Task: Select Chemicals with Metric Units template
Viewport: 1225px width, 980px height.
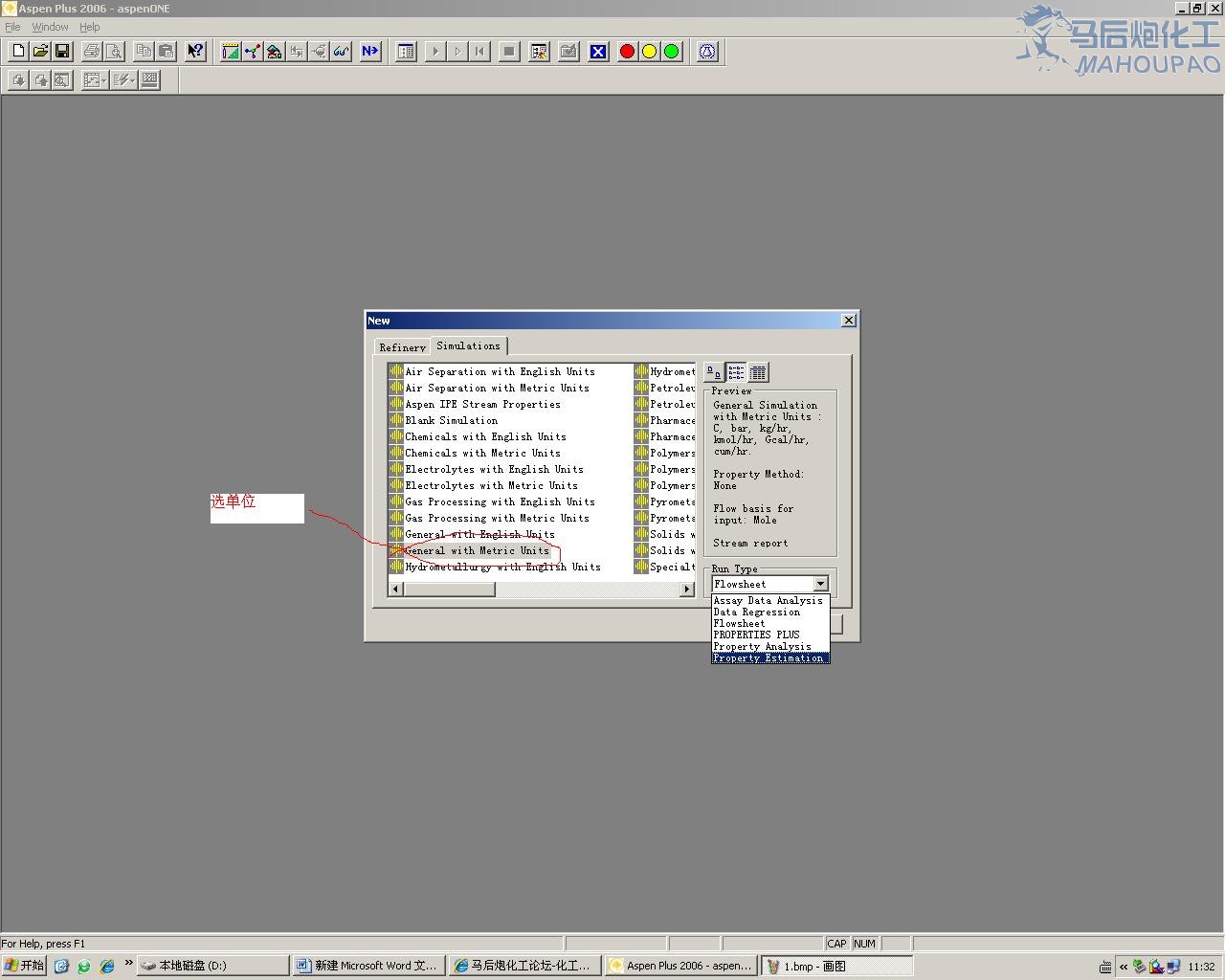Action: point(475,453)
